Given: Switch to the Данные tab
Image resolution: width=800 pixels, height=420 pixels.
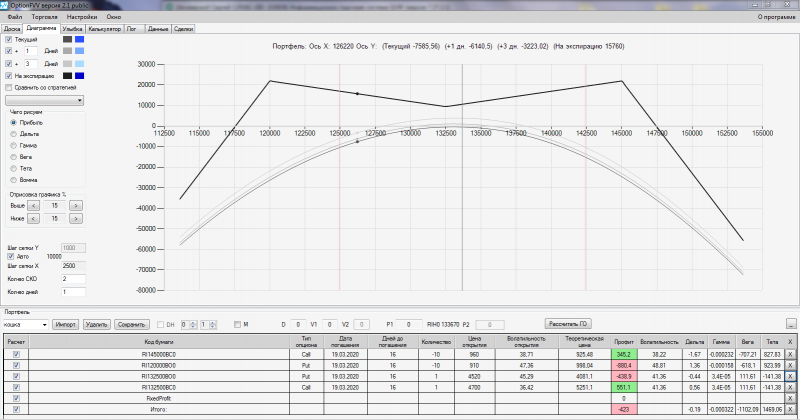Looking at the screenshot, I should [158, 29].
